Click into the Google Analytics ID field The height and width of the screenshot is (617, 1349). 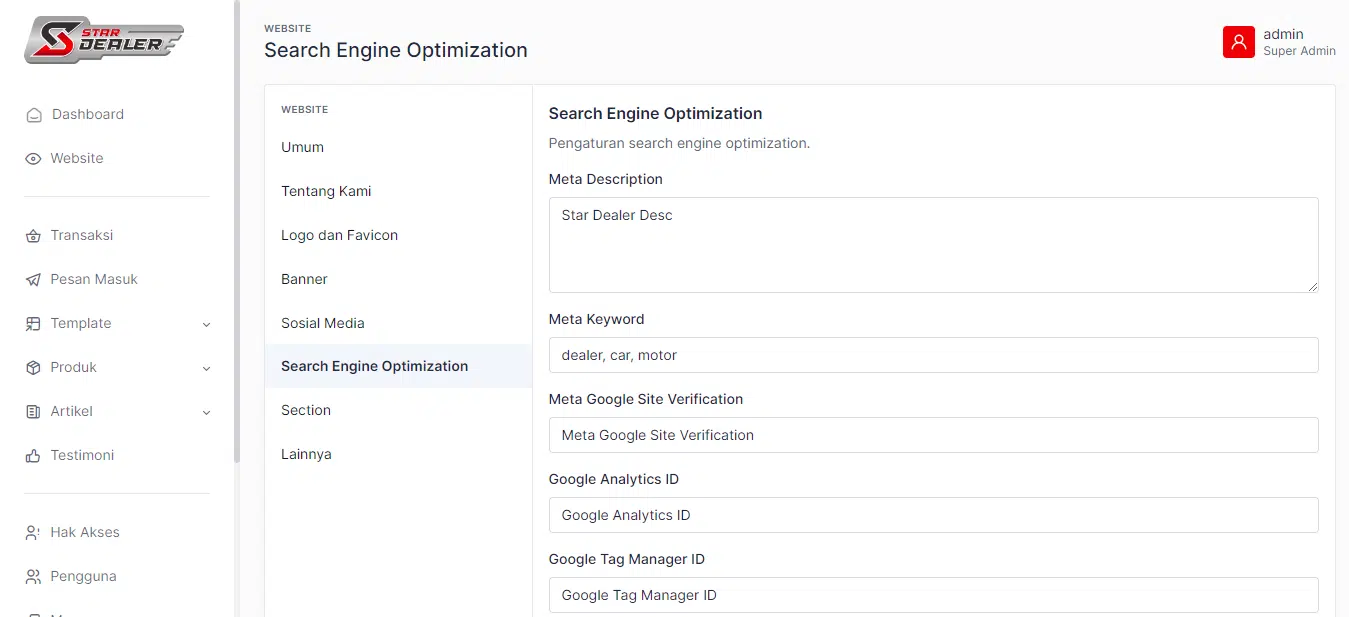coord(932,515)
